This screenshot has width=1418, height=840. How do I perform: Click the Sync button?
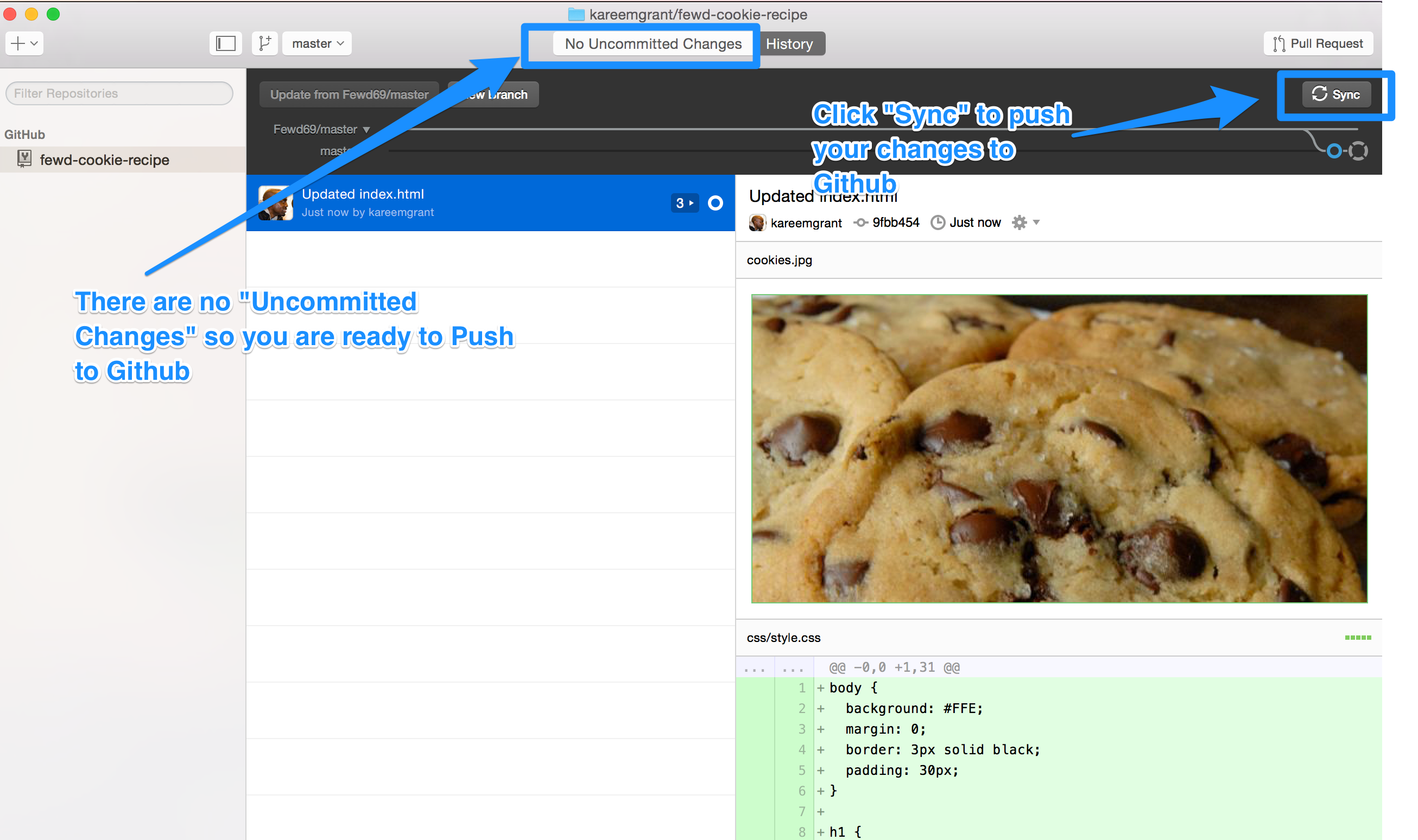[x=1336, y=94]
